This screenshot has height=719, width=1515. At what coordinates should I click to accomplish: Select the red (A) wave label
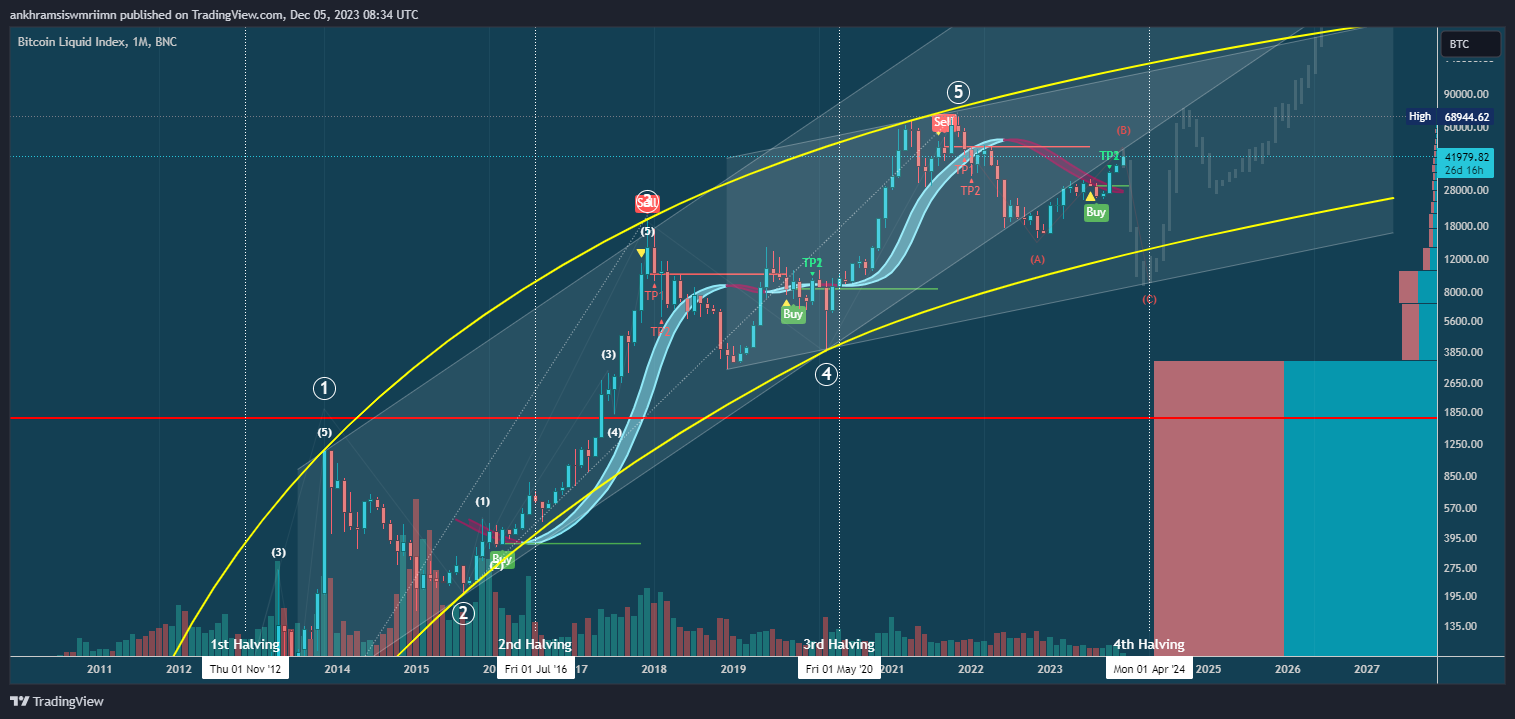click(1037, 259)
